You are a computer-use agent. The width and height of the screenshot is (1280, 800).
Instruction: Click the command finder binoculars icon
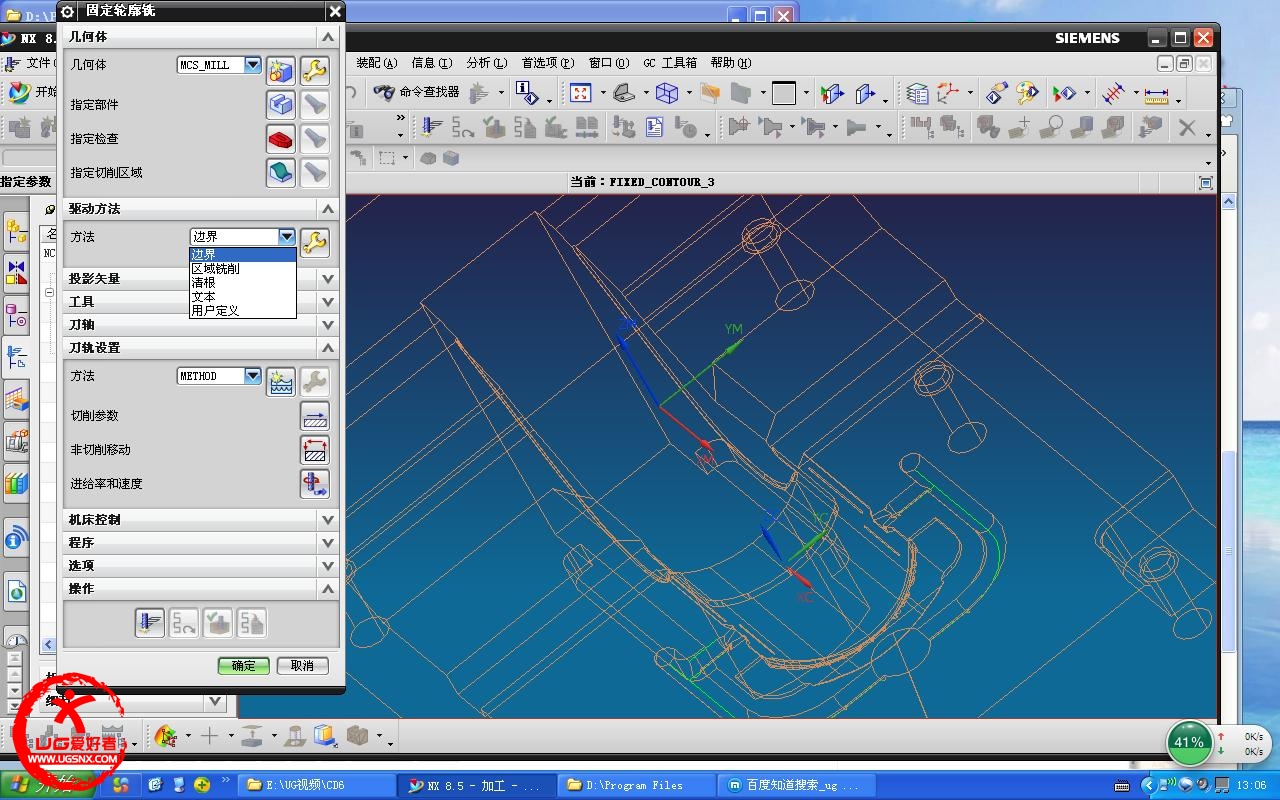pyautogui.click(x=384, y=93)
